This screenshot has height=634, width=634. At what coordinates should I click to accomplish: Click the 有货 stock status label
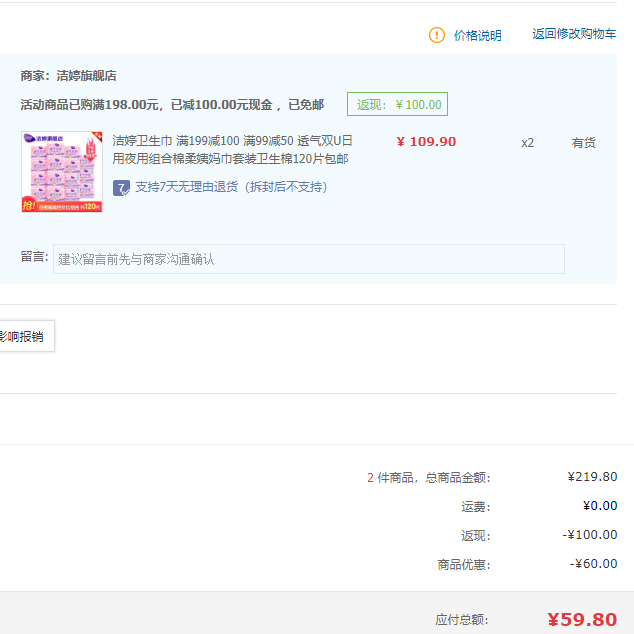[583, 142]
